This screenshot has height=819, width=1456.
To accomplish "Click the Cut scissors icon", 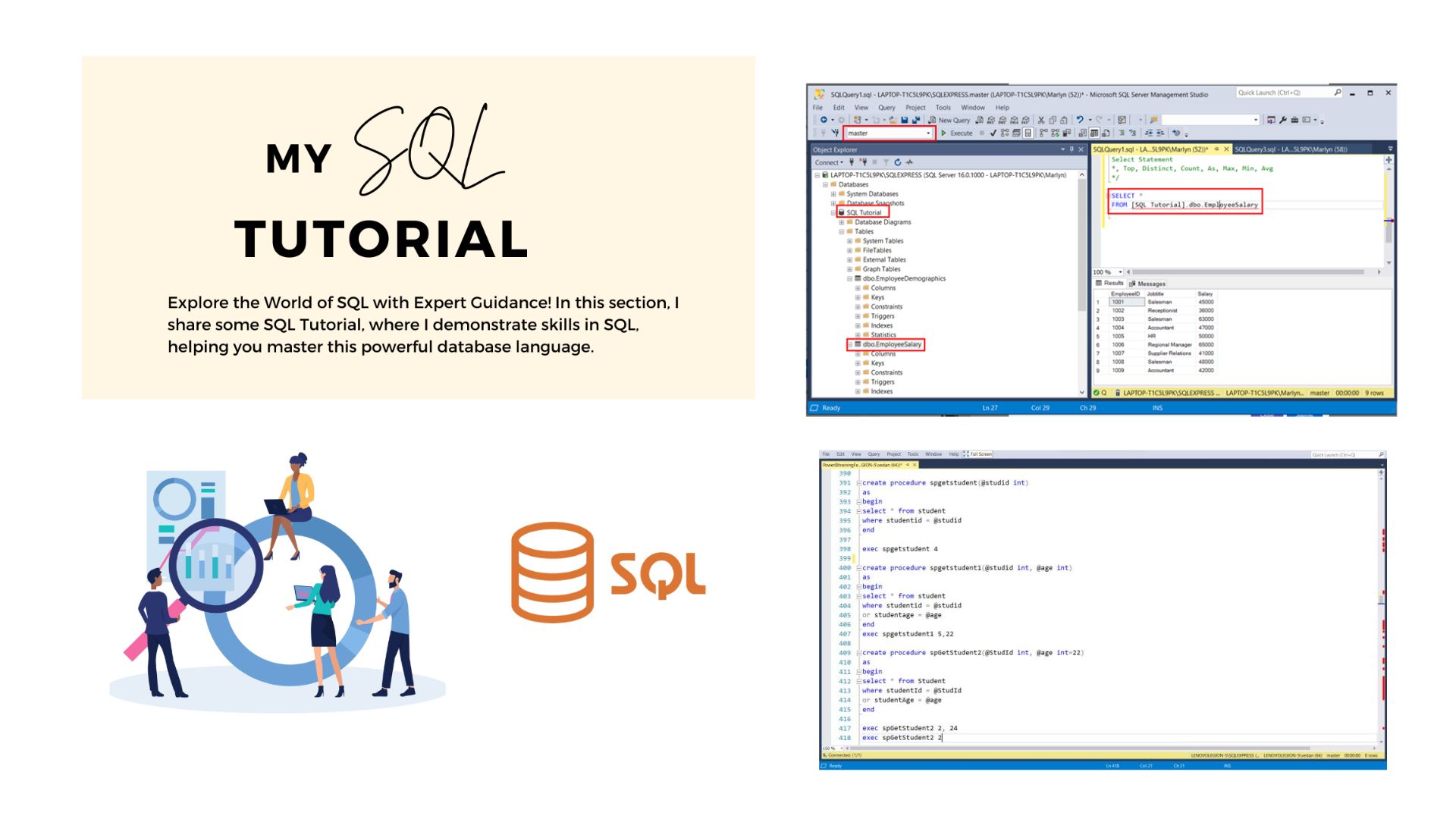I will coord(1041,120).
